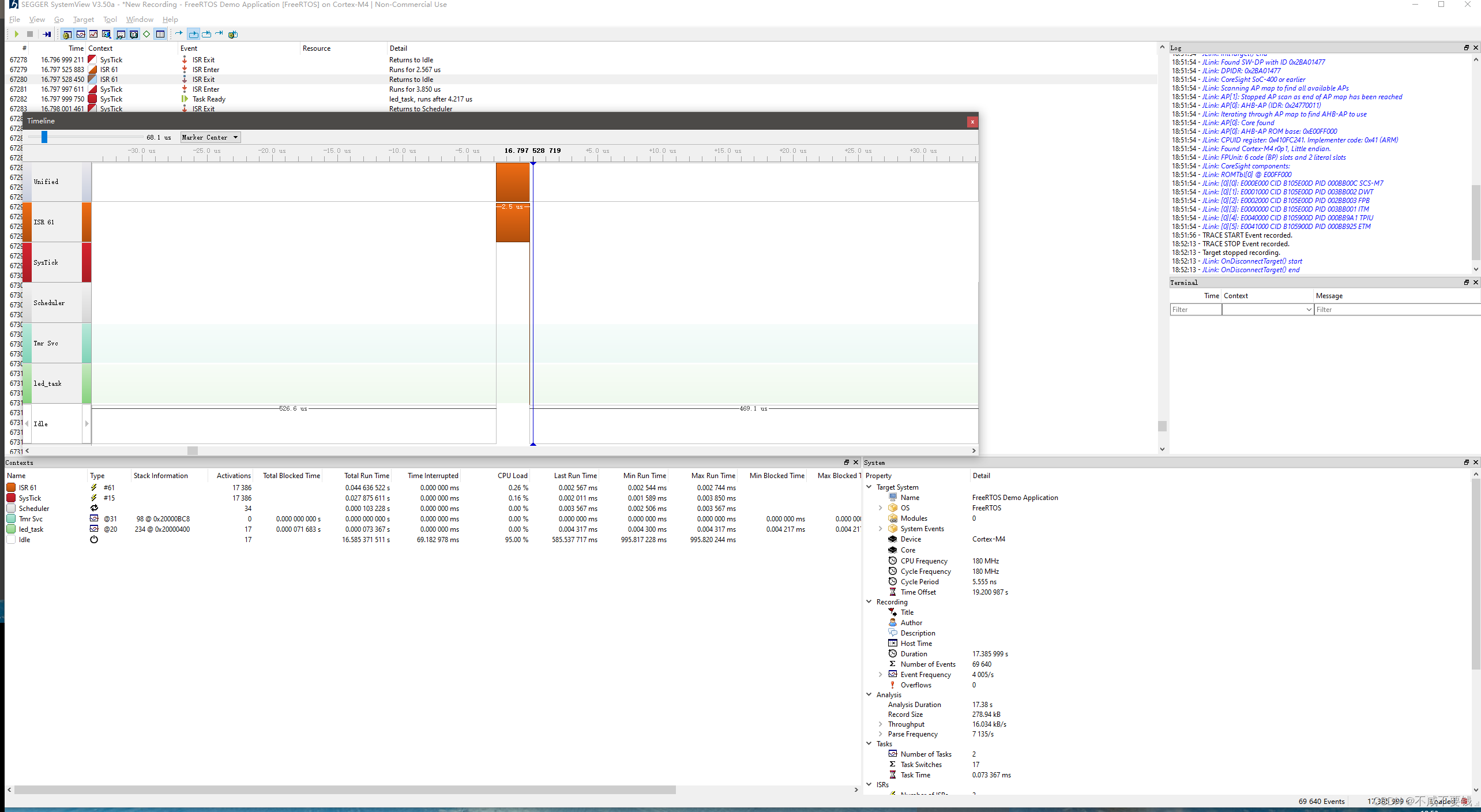Image resolution: width=1481 pixels, height=812 pixels.
Task: Open the File menu
Action: pos(14,19)
